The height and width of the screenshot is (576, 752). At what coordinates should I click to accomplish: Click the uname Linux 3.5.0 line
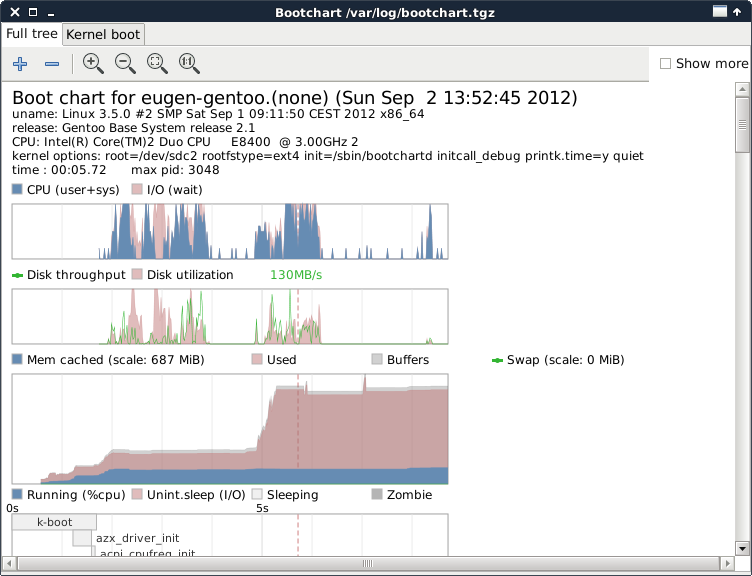pyautogui.click(x=218, y=114)
